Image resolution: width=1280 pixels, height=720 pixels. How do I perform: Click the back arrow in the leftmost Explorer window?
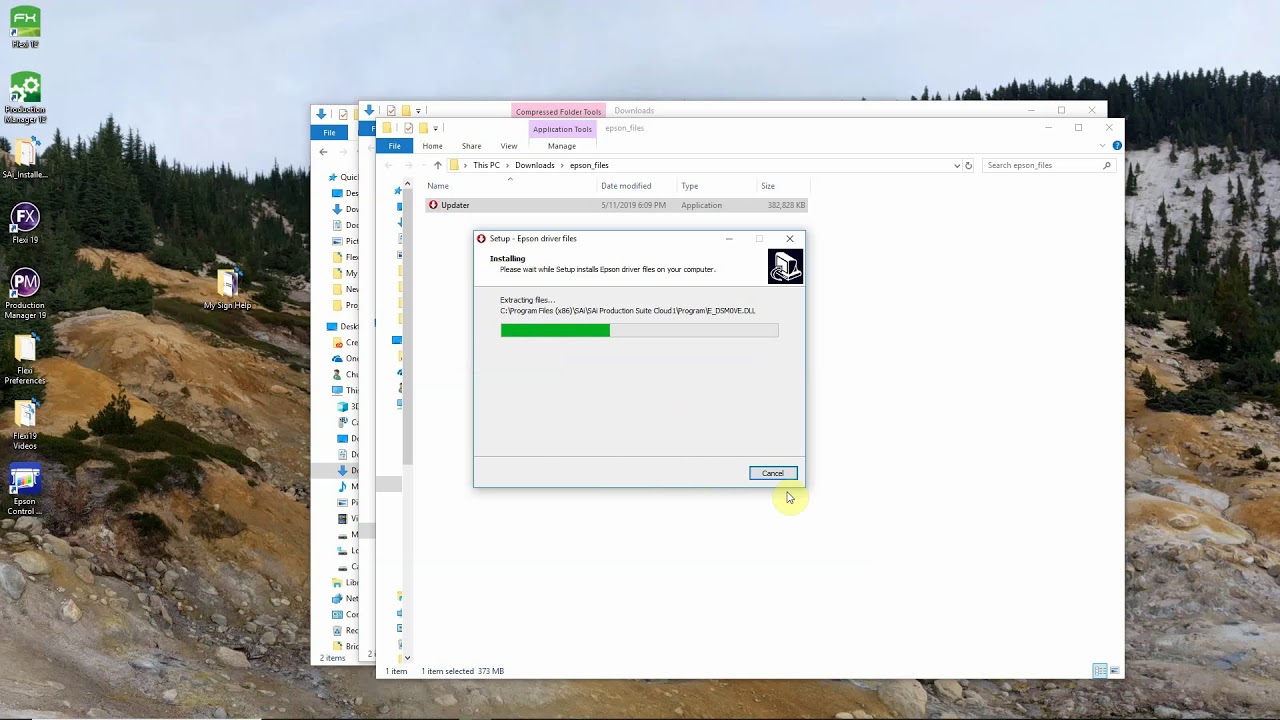tap(323, 152)
